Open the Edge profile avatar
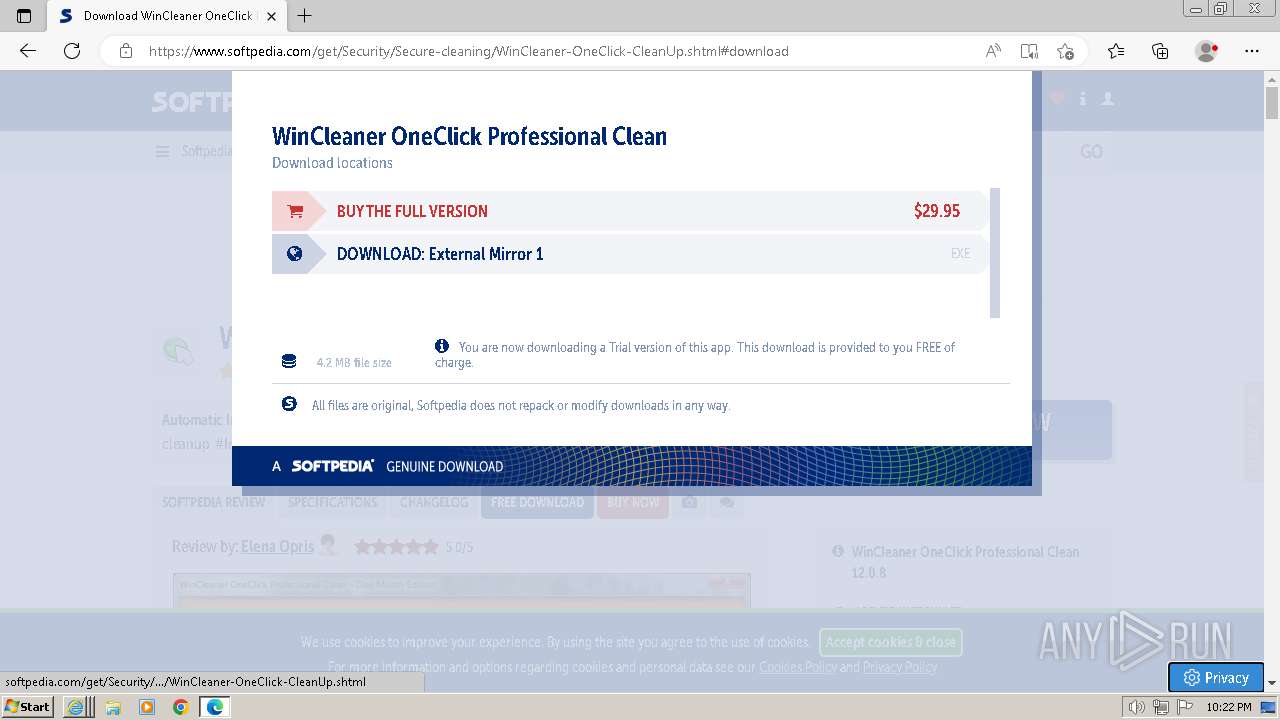The width and height of the screenshot is (1280, 720). tap(1207, 51)
